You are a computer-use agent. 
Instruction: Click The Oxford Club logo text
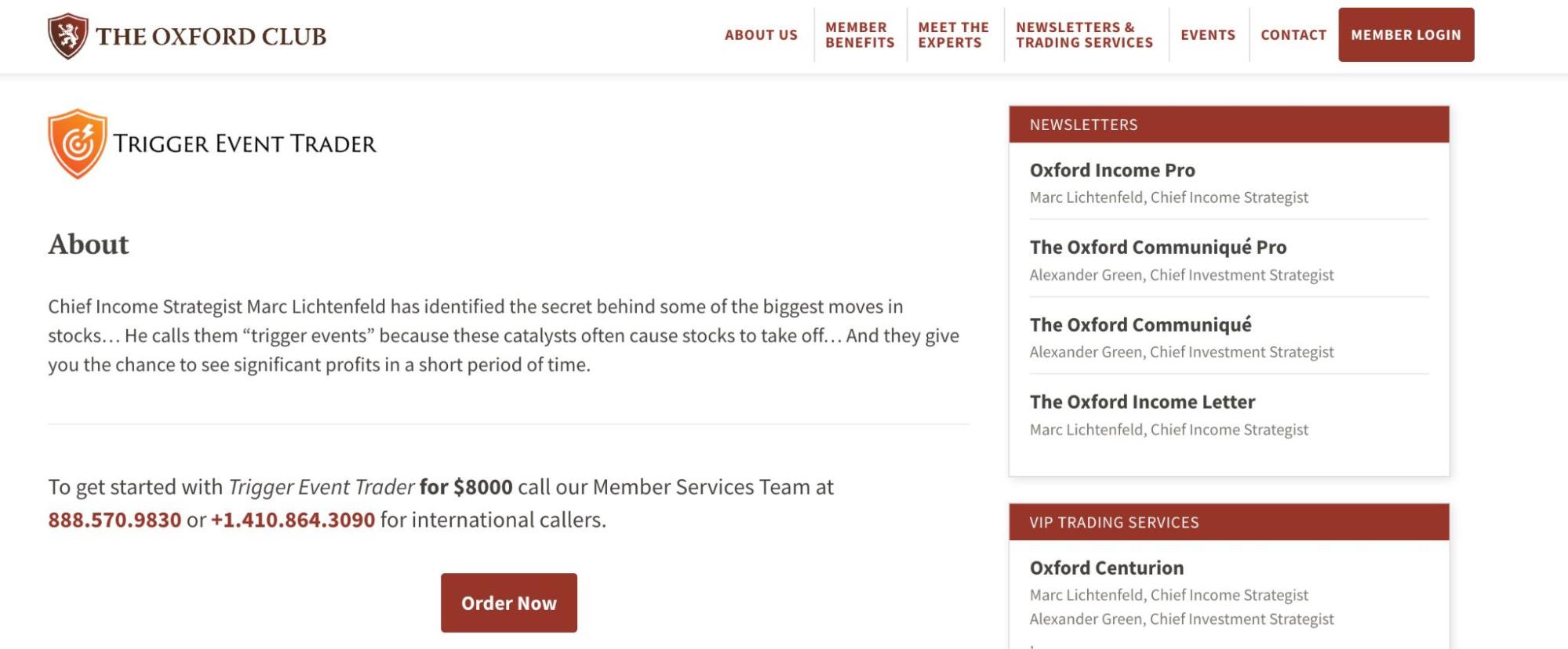[x=211, y=36]
